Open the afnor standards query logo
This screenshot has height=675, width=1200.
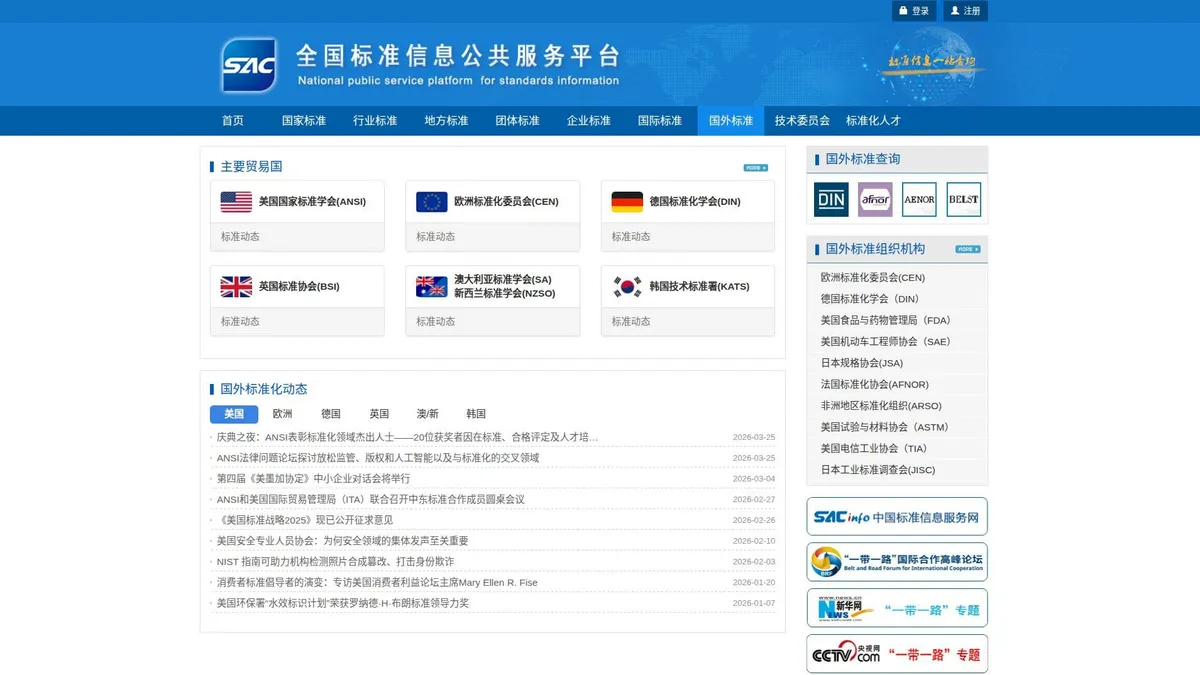[x=875, y=199]
